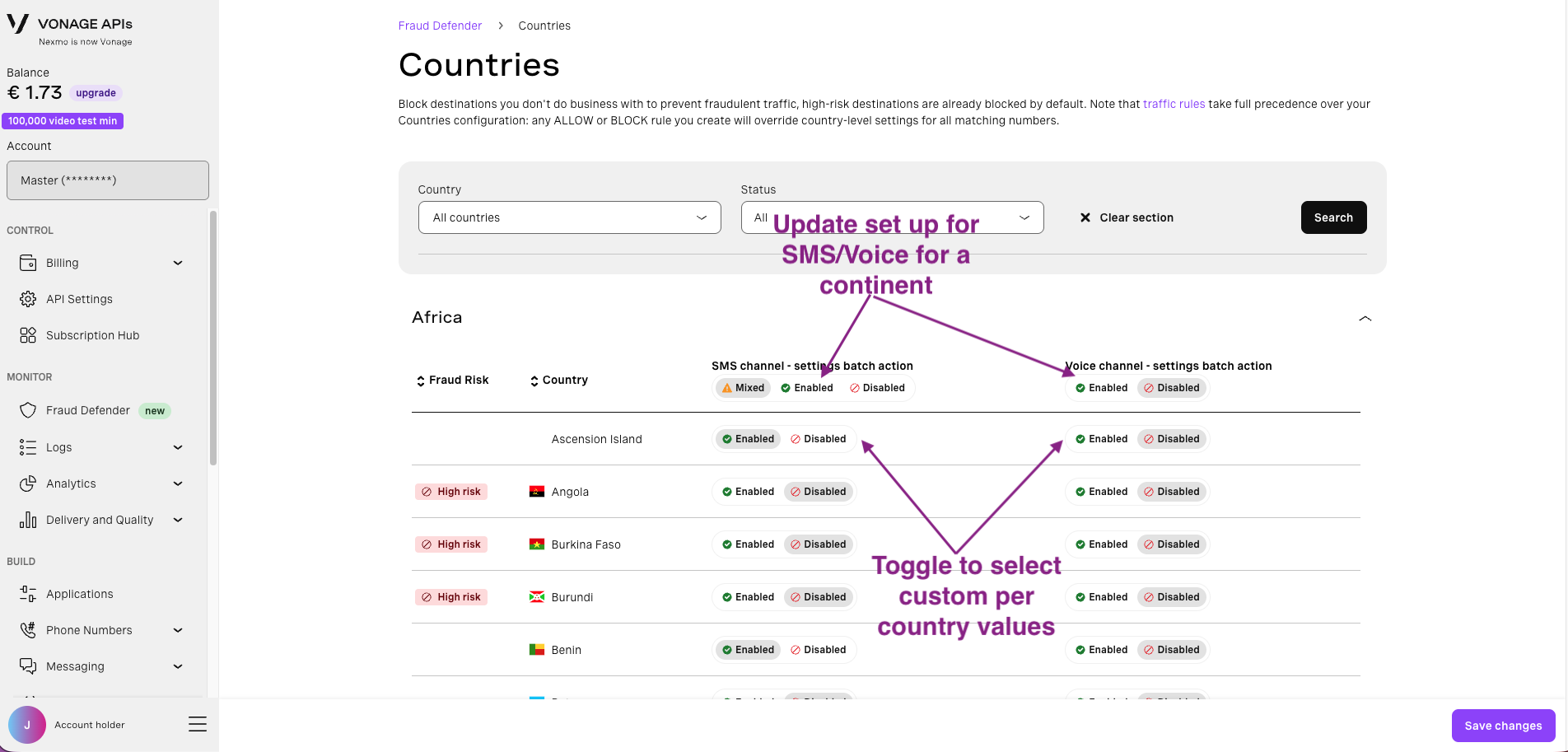Image resolution: width=1568 pixels, height=752 pixels.
Task: Expand the Messaging submenu chevron
Action: pyautogui.click(x=178, y=666)
